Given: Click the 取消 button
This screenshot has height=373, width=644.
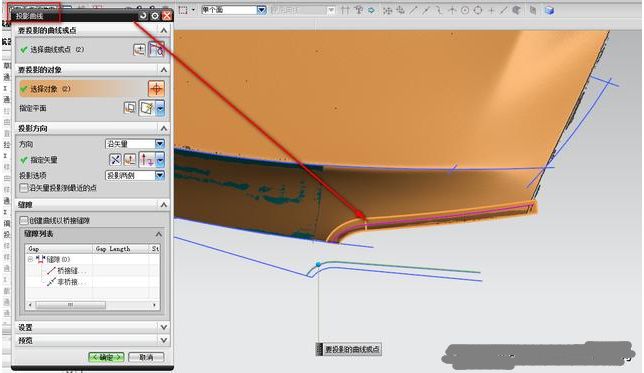Looking at the screenshot, I should click(146, 357).
